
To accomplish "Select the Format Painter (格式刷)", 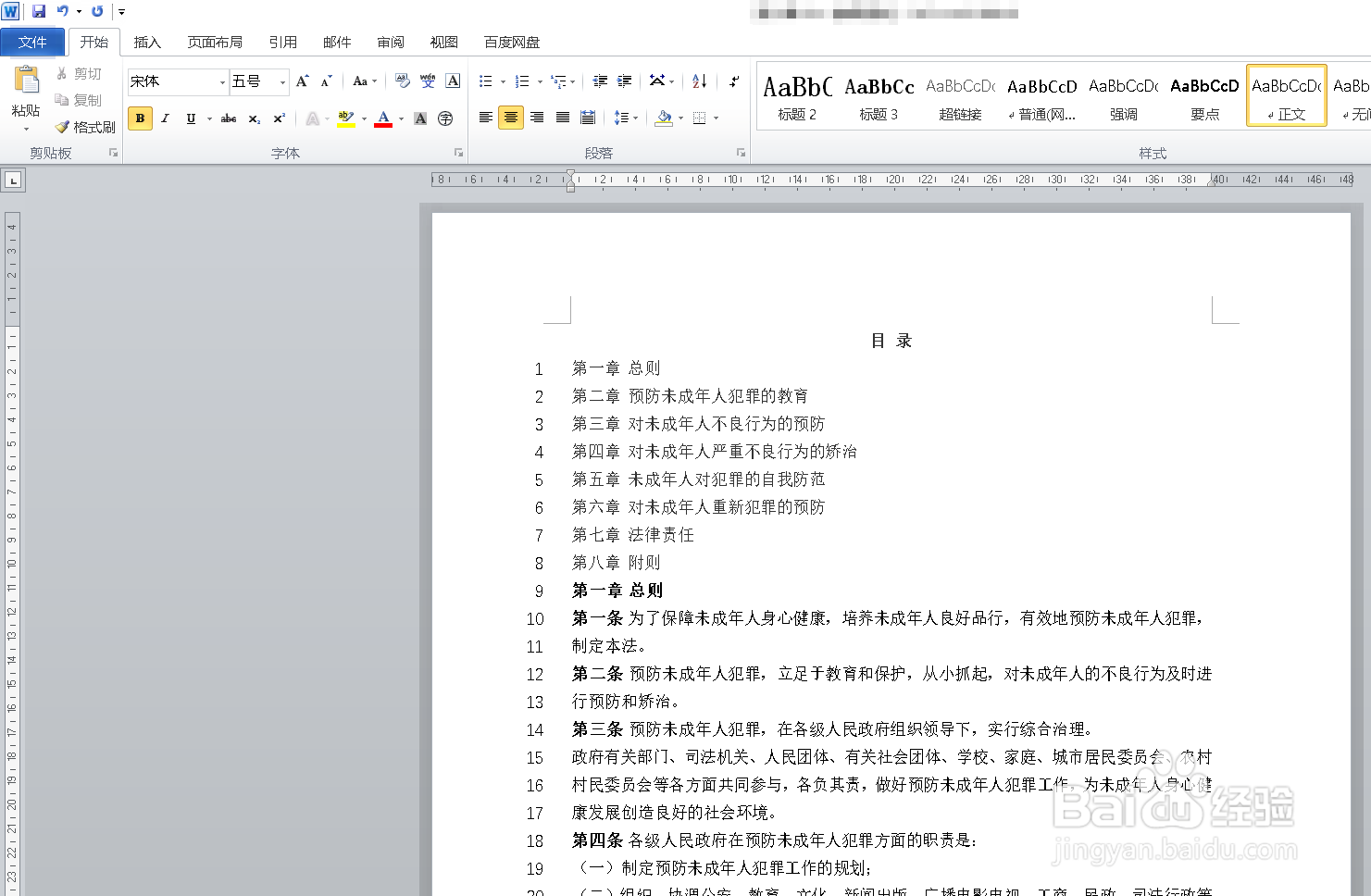I will 85,127.
